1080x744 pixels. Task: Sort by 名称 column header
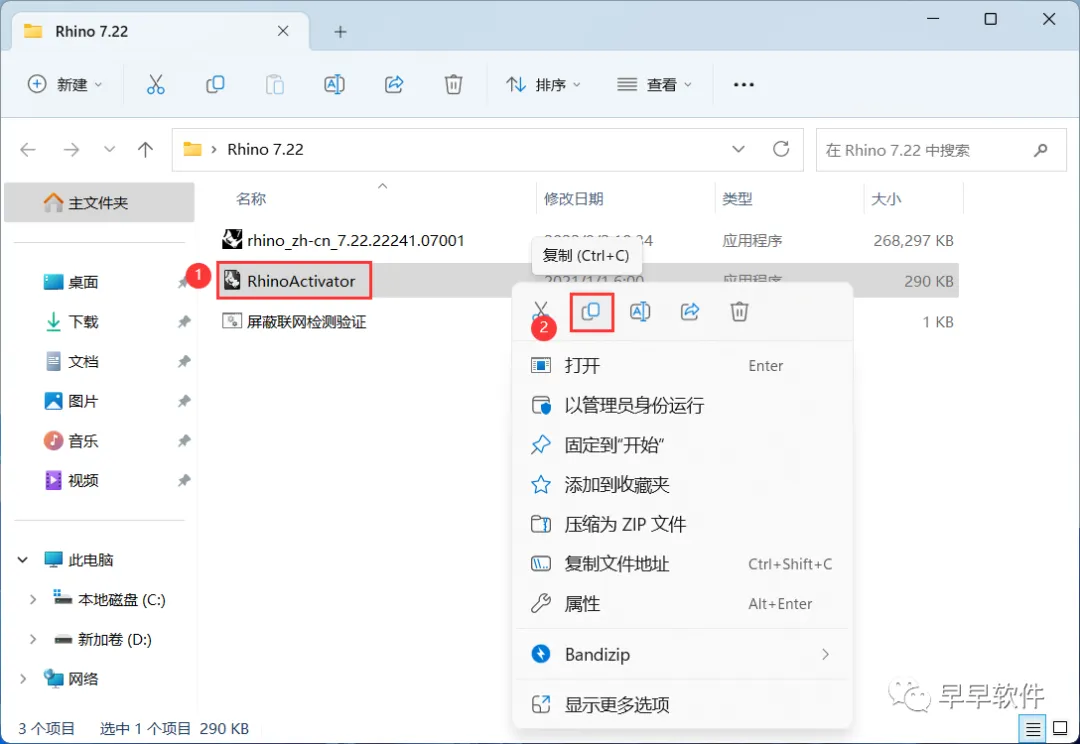[251, 199]
